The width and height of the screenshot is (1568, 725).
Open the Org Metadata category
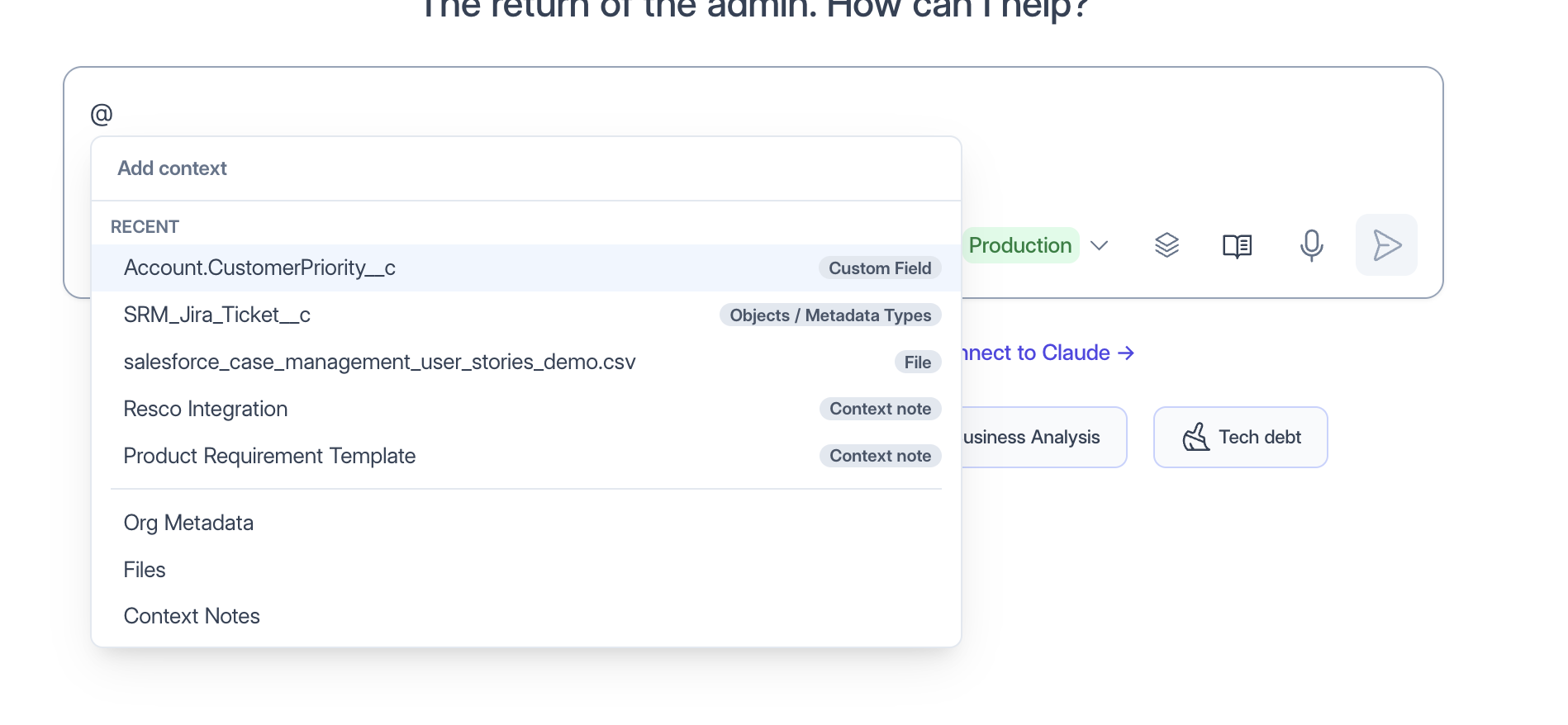point(526,523)
